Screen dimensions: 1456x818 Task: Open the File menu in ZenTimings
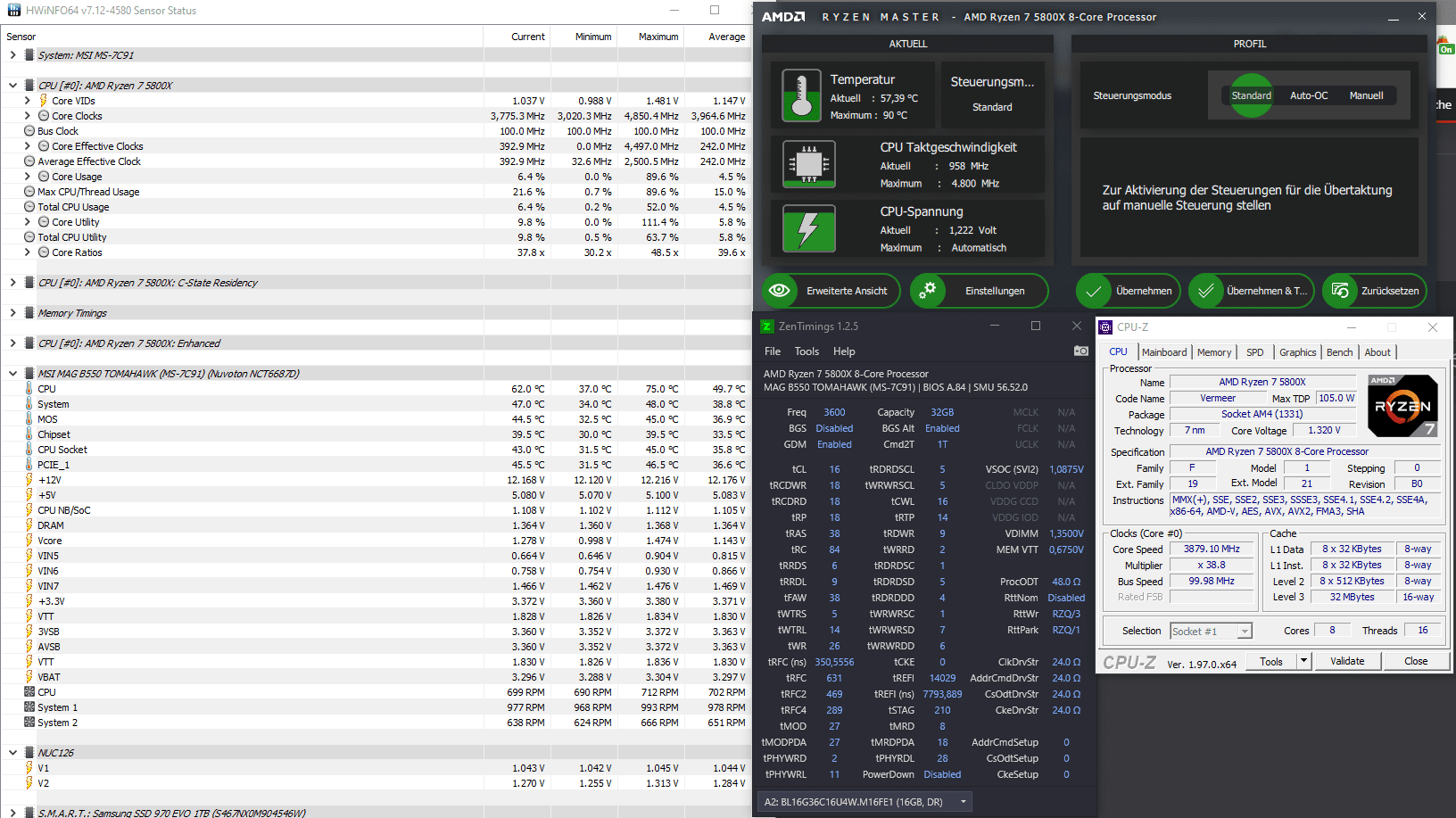pyautogui.click(x=773, y=351)
